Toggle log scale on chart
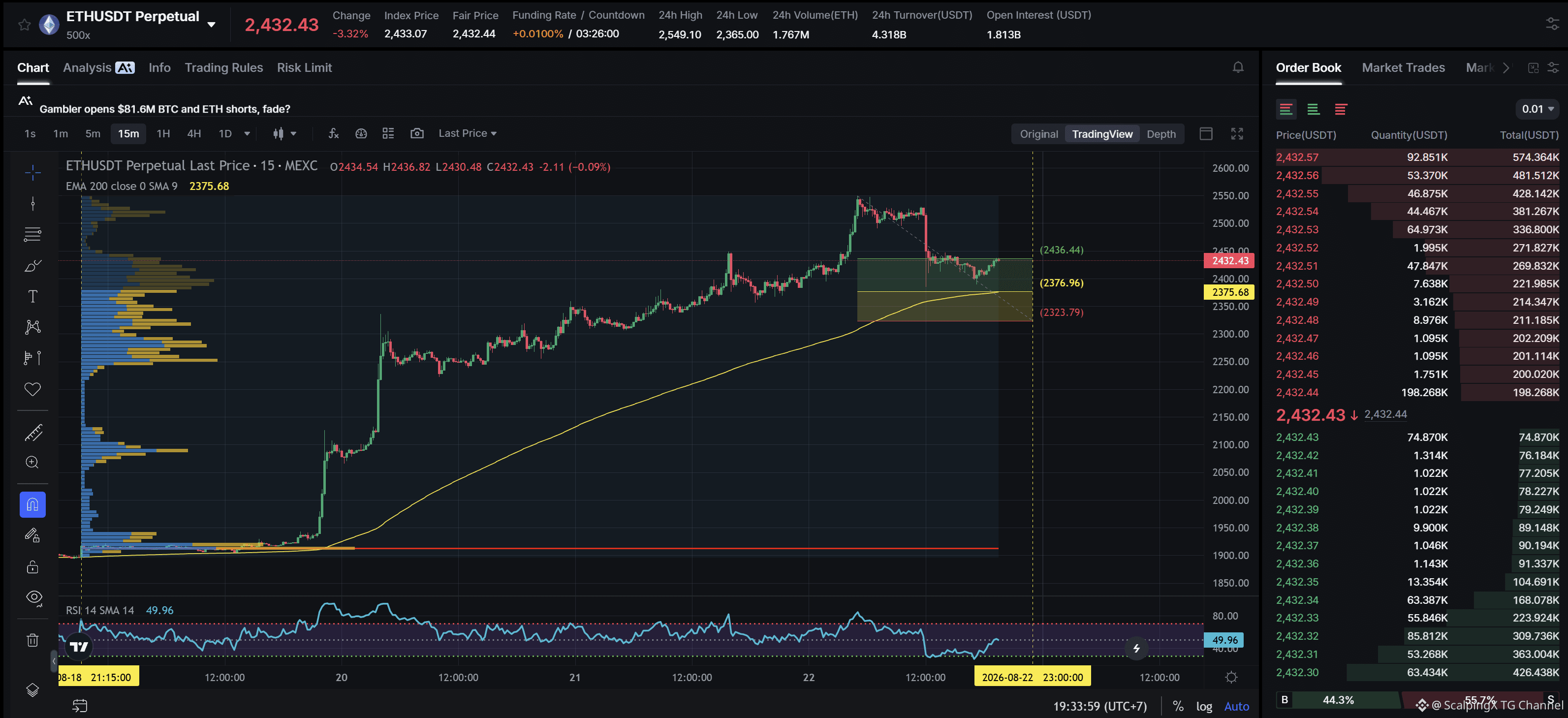This screenshot has width=1568, height=718. click(1204, 707)
